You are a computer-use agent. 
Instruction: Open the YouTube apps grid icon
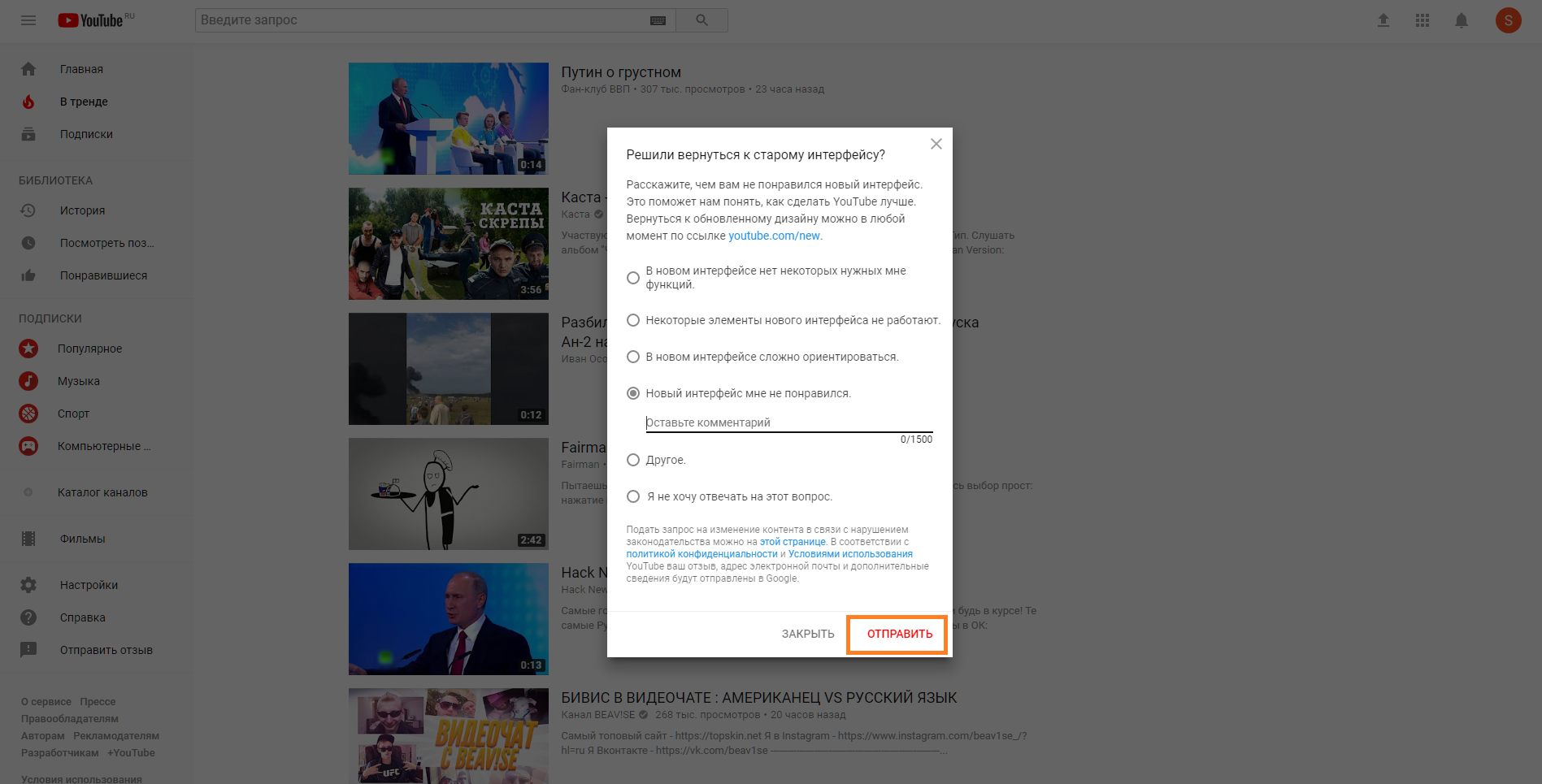coord(1423,20)
